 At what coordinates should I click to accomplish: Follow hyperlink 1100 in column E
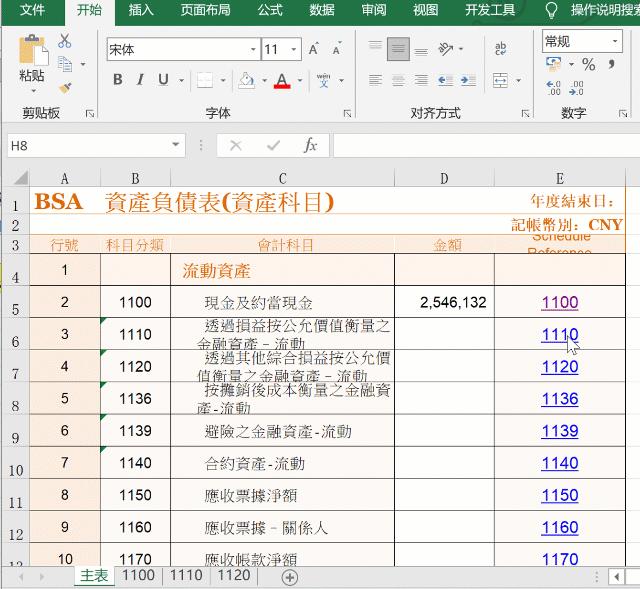(560, 302)
